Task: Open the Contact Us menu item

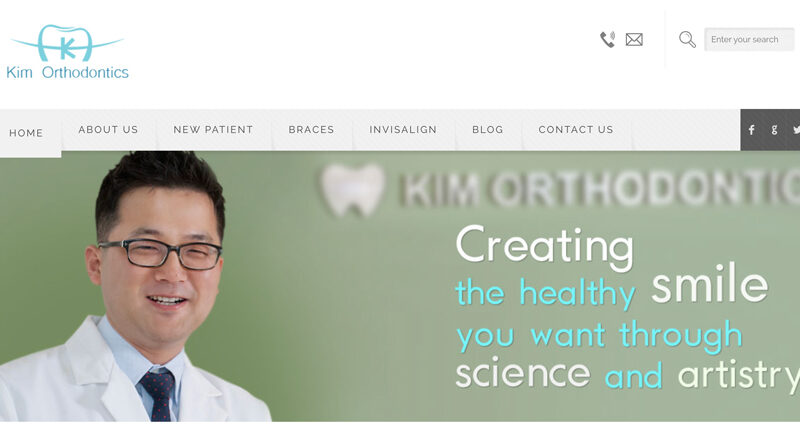Action: click(576, 130)
